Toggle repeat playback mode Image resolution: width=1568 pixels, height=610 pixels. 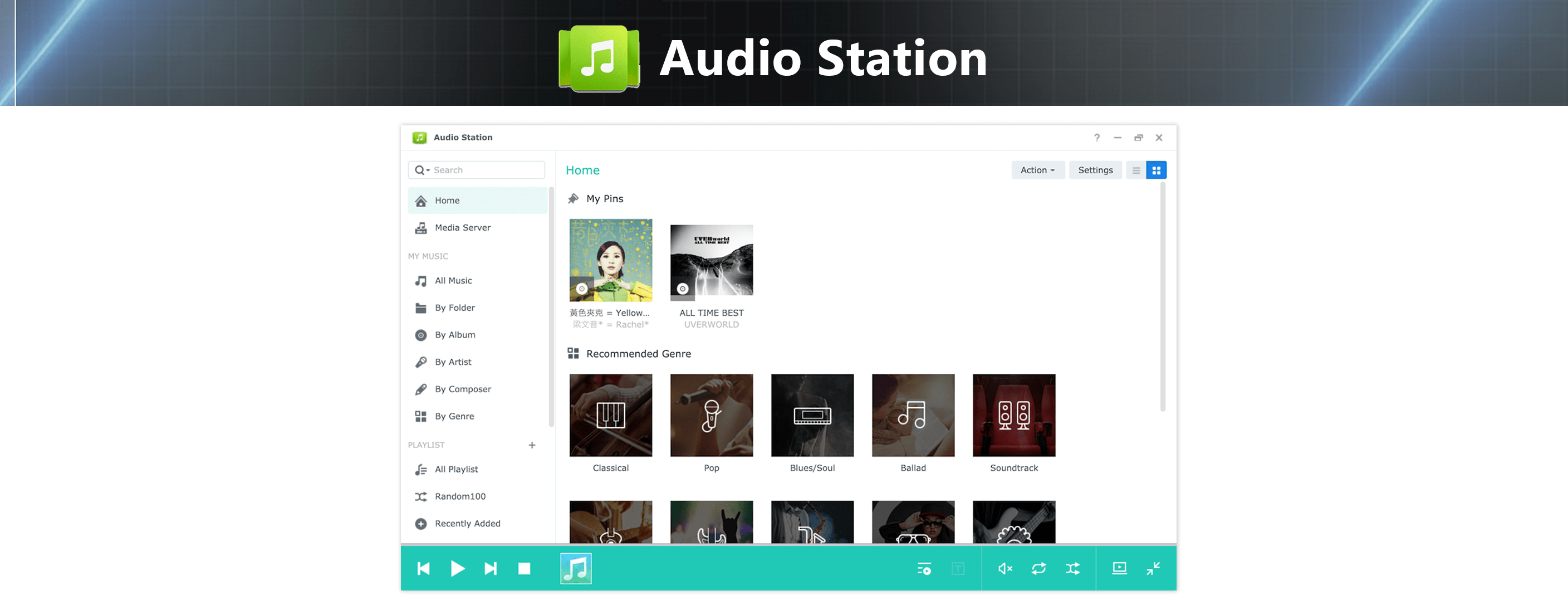click(x=1039, y=568)
